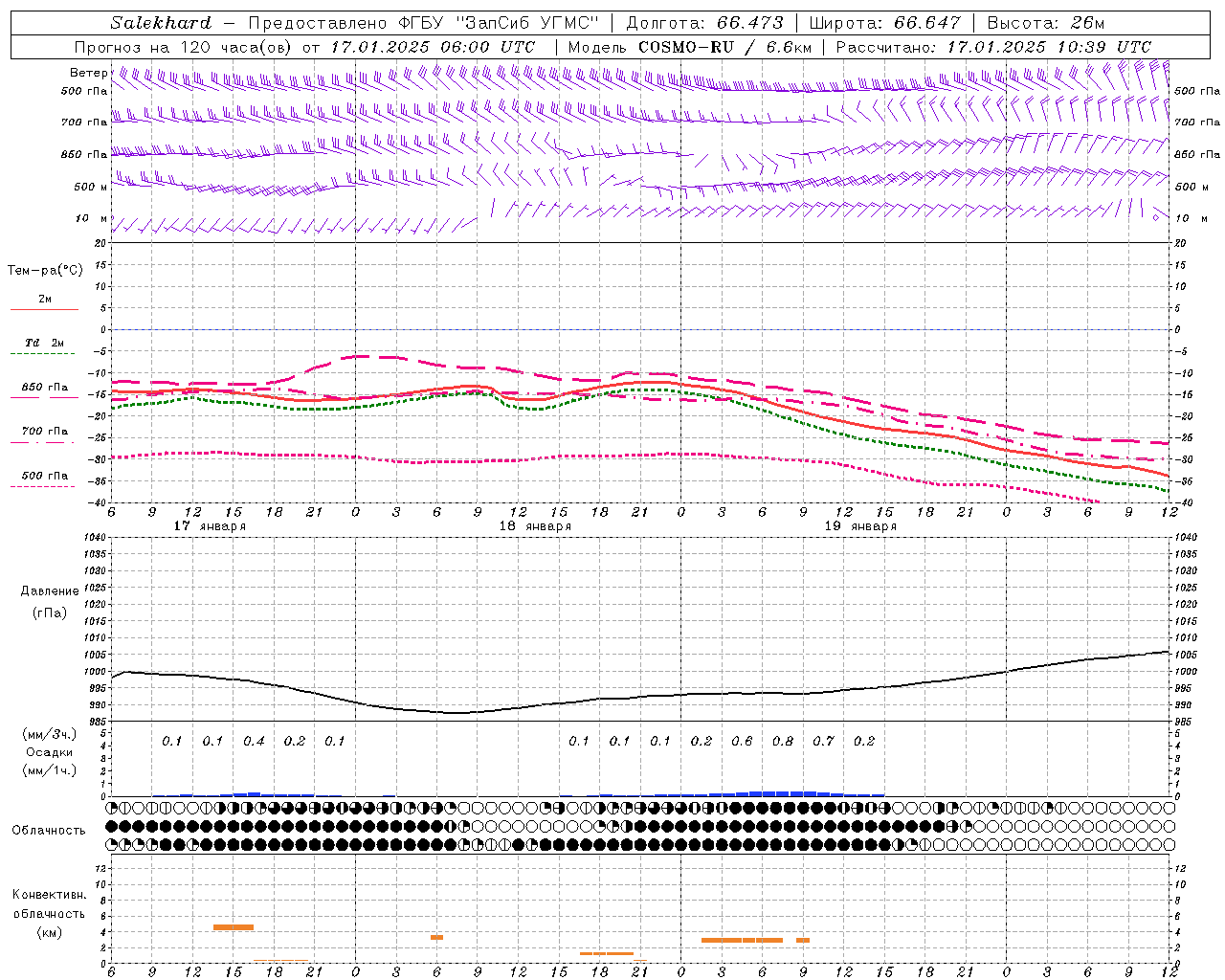Click the dash-dot pink line under '700 гПа' legend

pos(42,443)
